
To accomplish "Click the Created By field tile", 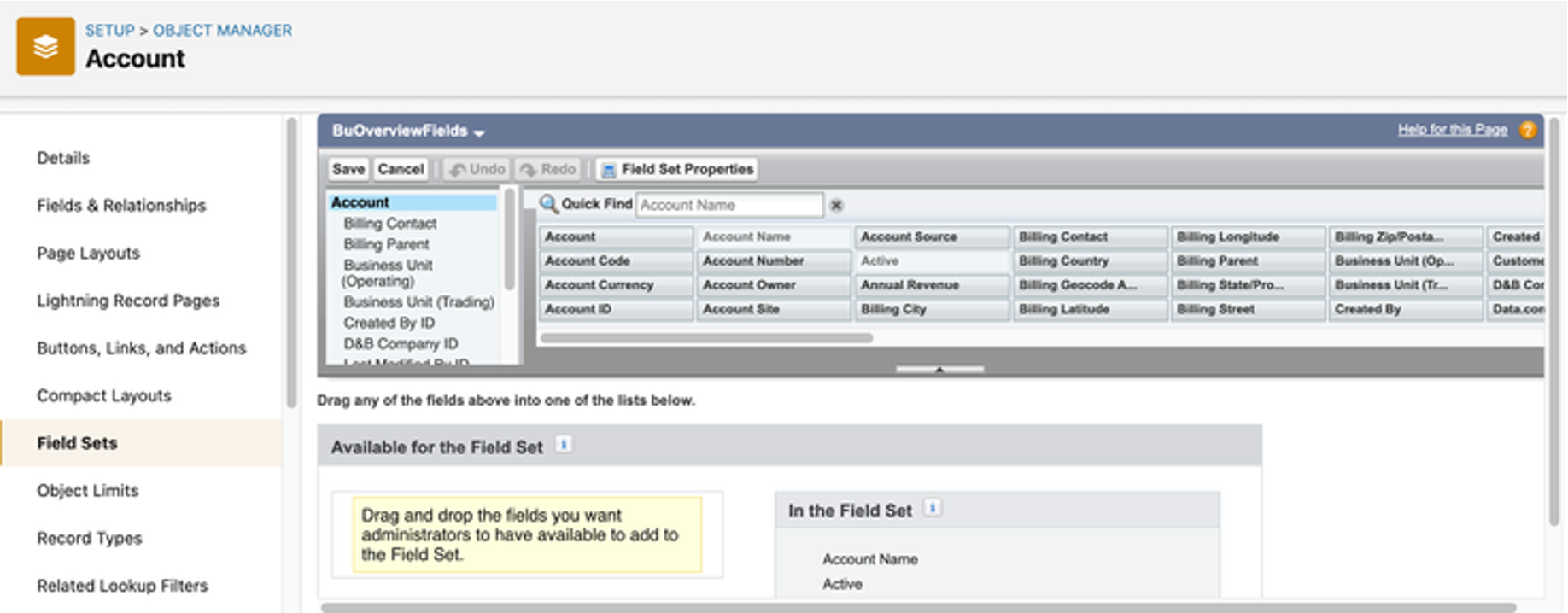I will click(x=1406, y=309).
